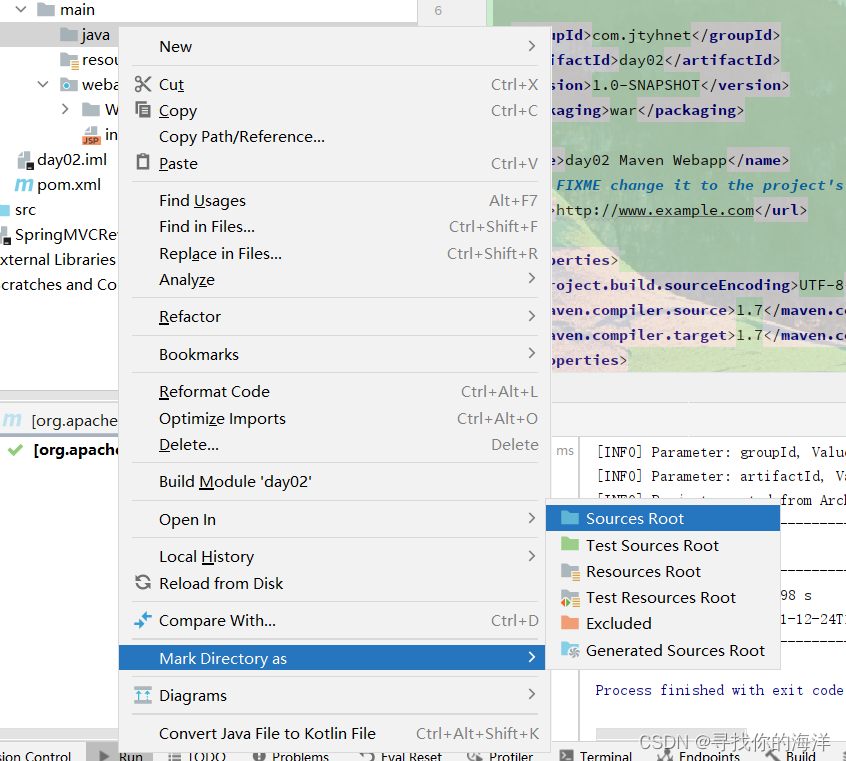Click the Terminal icon in bottom bar
The image size is (846, 761).
(567, 755)
